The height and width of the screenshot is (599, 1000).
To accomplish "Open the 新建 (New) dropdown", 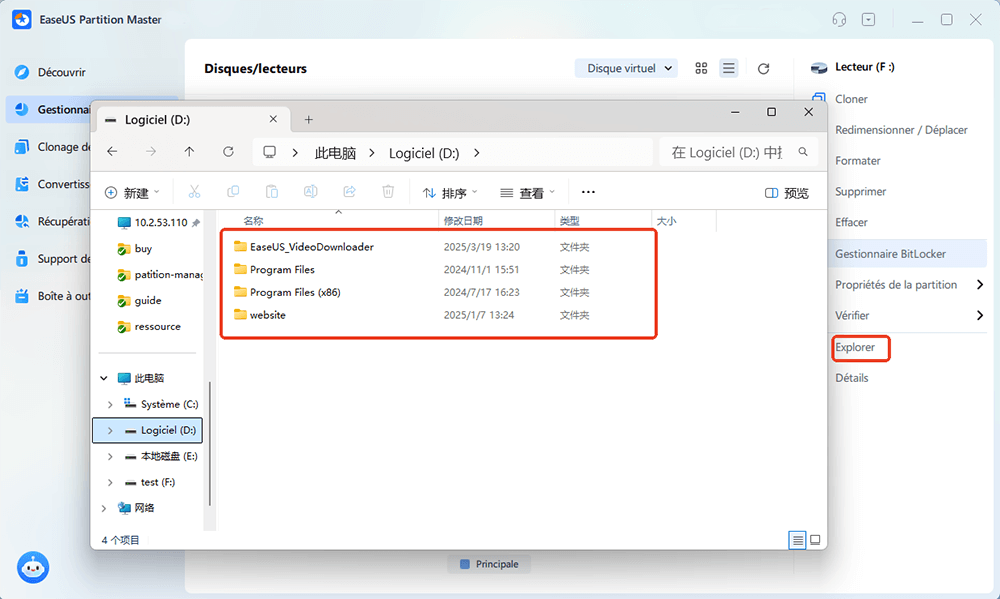I will point(132,193).
